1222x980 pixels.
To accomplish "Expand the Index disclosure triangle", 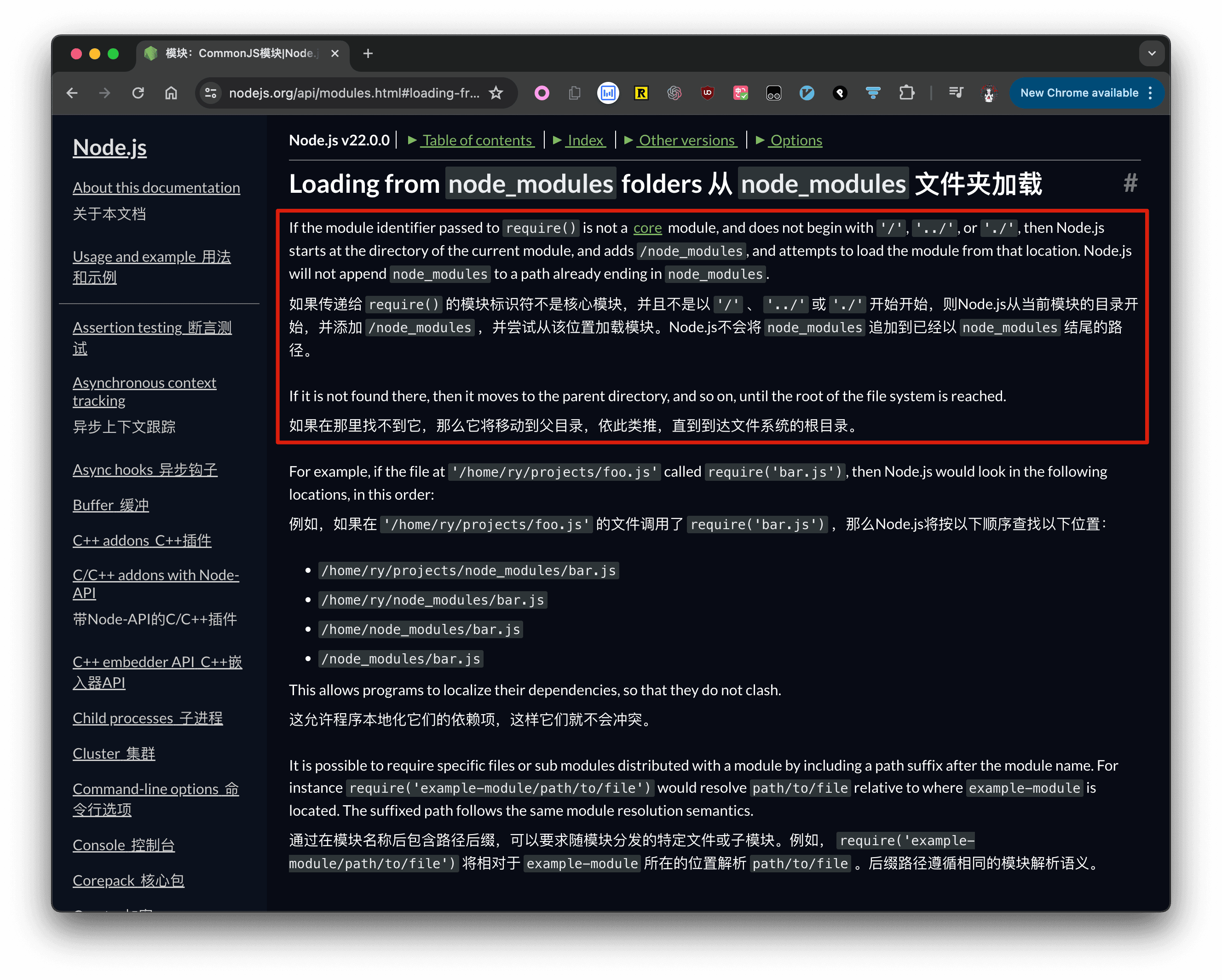I will point(579,140).
